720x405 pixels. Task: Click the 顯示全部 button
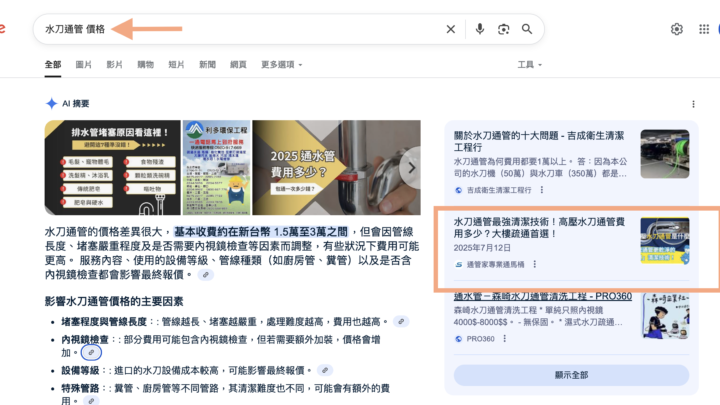pos(571,375)
